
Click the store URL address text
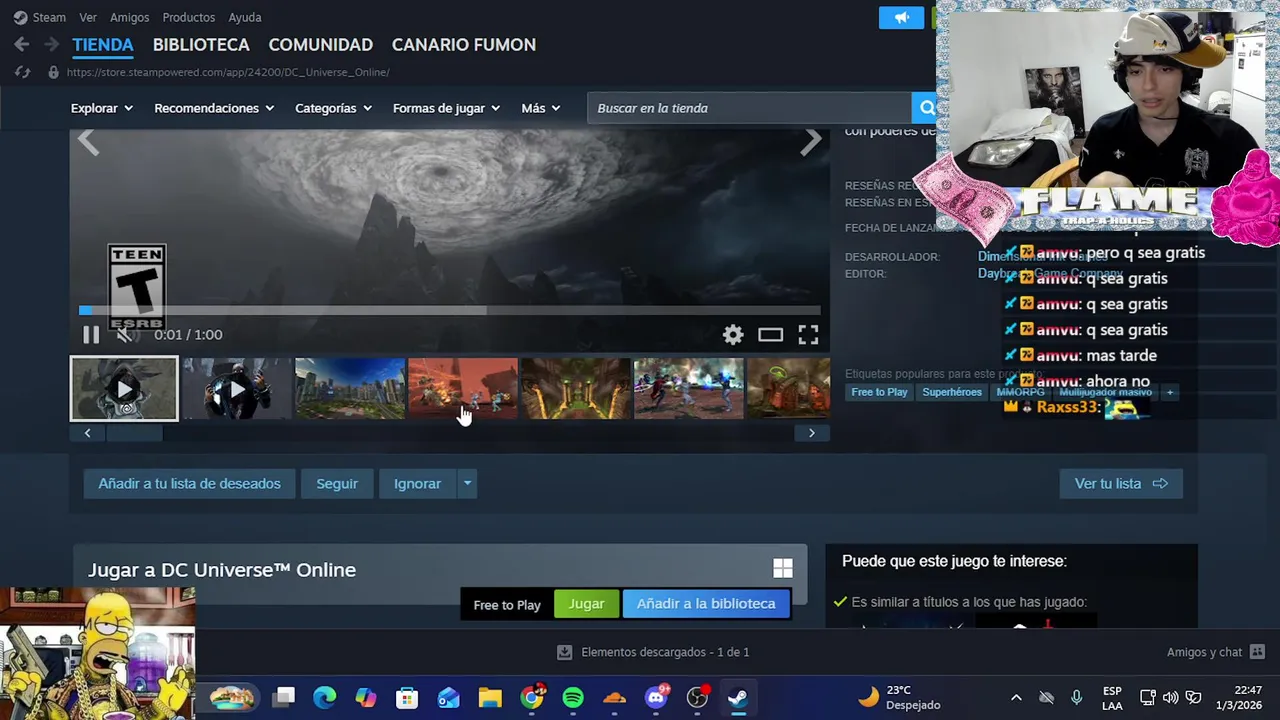click(228, 72)
